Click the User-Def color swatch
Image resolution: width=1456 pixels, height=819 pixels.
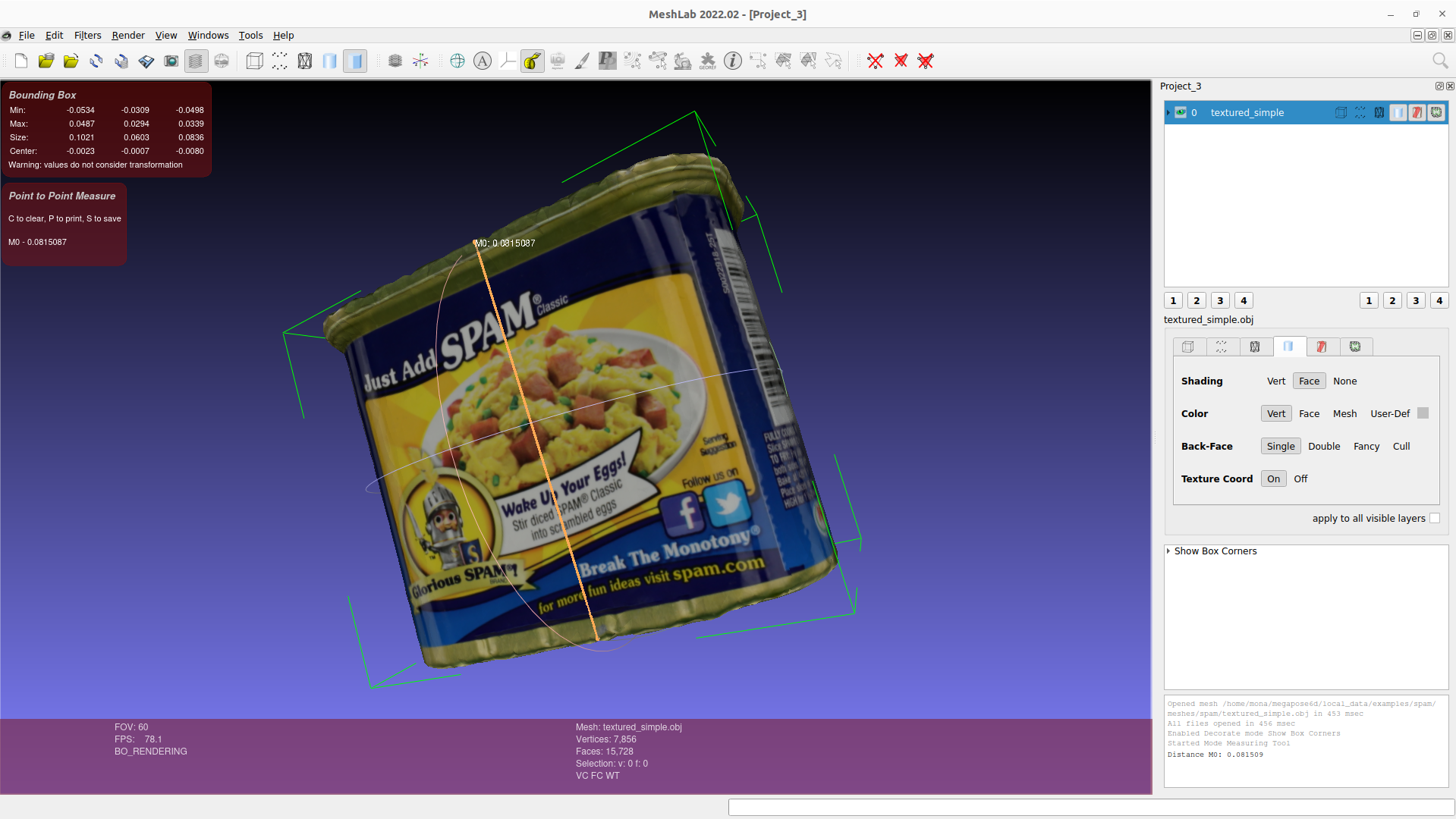1423,413
